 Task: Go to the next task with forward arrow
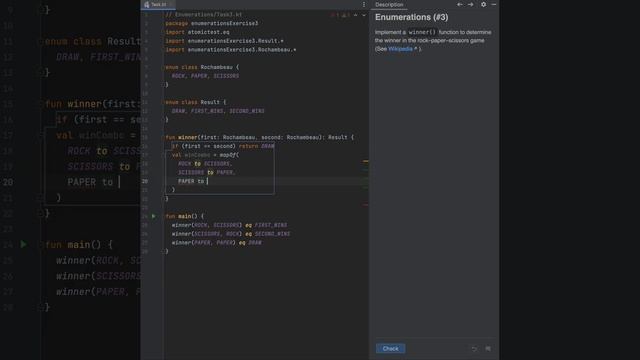click(471, 4)
